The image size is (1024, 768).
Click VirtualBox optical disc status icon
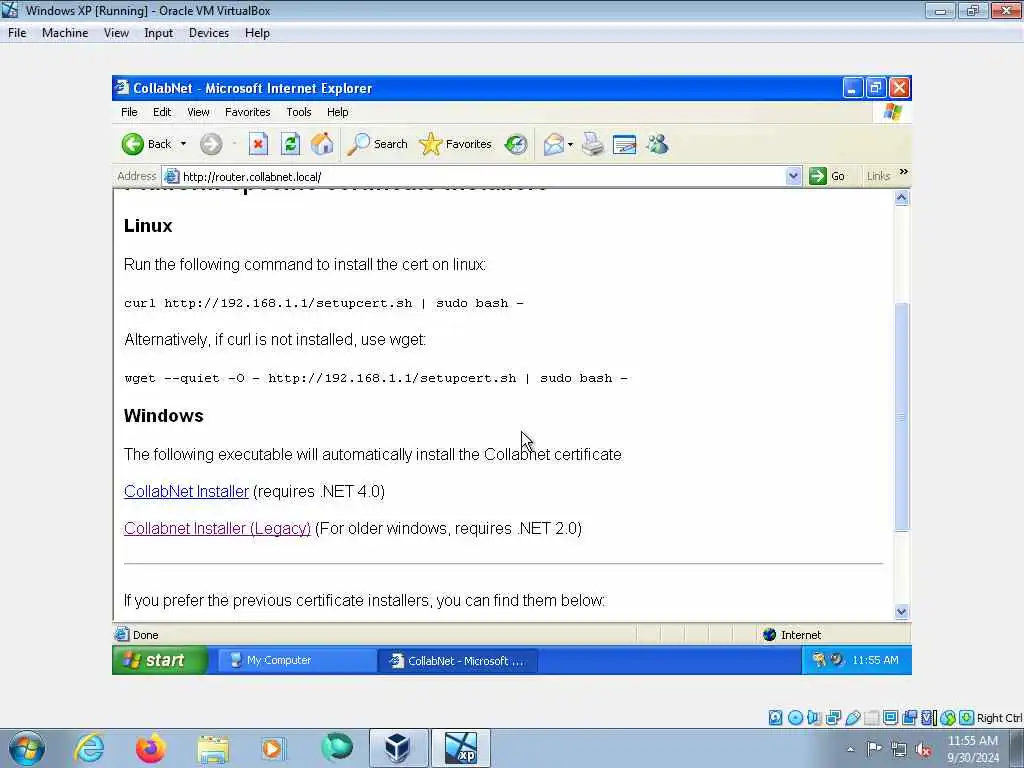point(795,718)
